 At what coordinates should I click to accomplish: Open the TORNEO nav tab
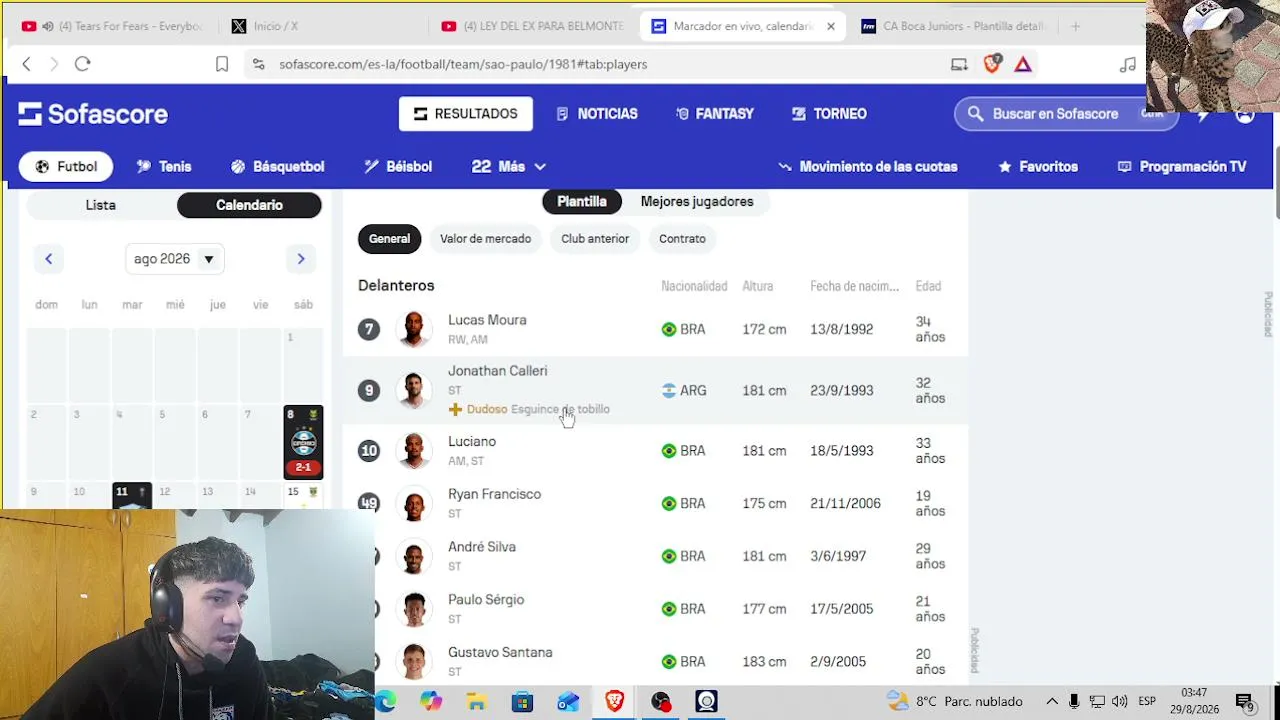829,114
